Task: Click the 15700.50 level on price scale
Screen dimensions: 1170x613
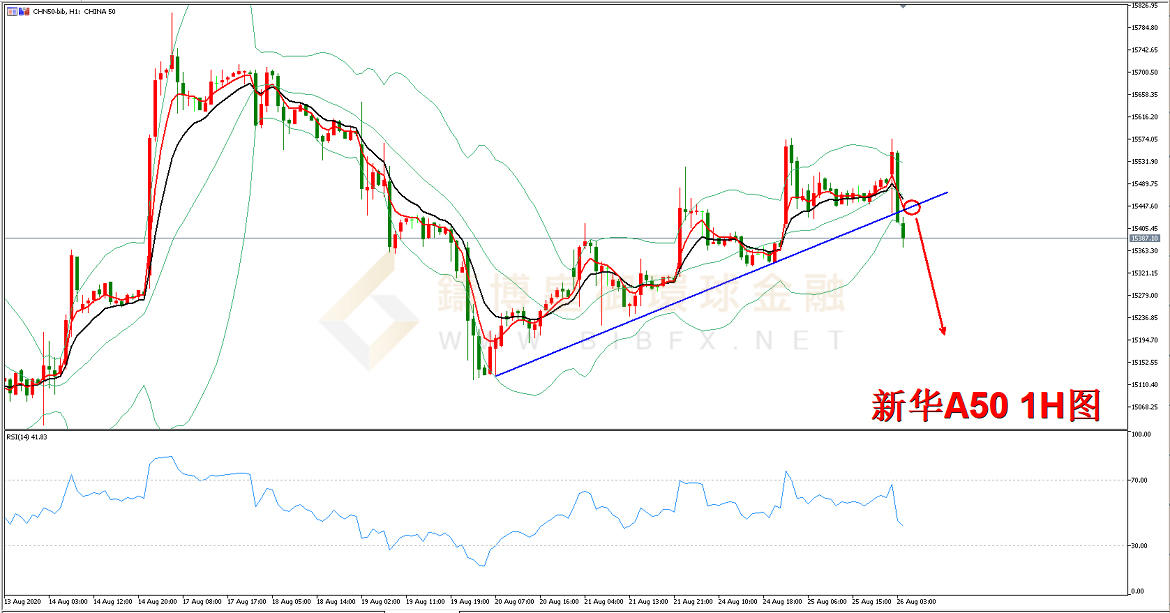Action: click(1144, 72)
